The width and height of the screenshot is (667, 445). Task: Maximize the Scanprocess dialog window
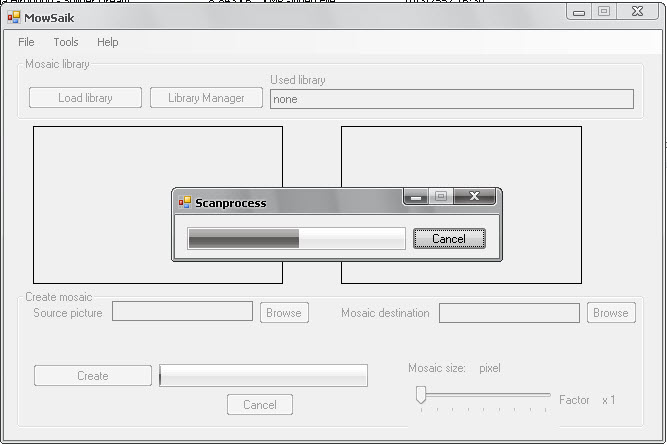[440, 197]
